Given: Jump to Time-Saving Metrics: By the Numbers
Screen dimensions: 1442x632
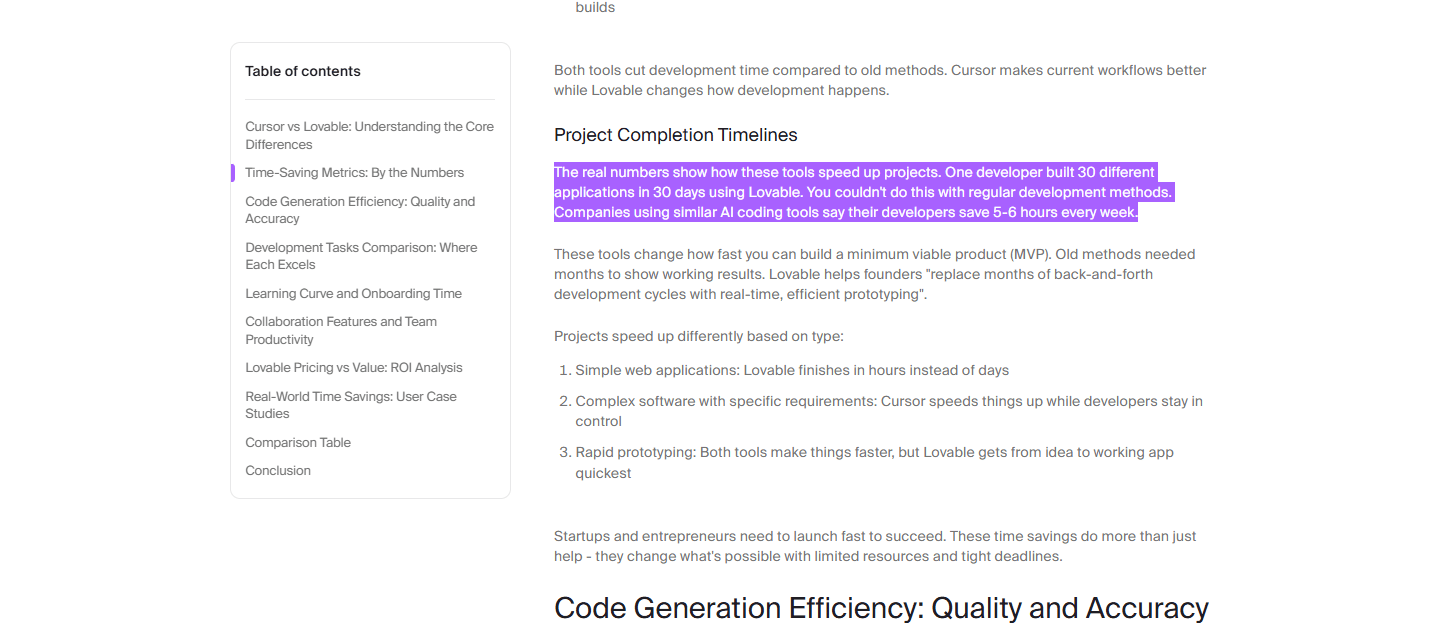Looking at the screenshot, I should pyautogui.click(x=354, y=172).
